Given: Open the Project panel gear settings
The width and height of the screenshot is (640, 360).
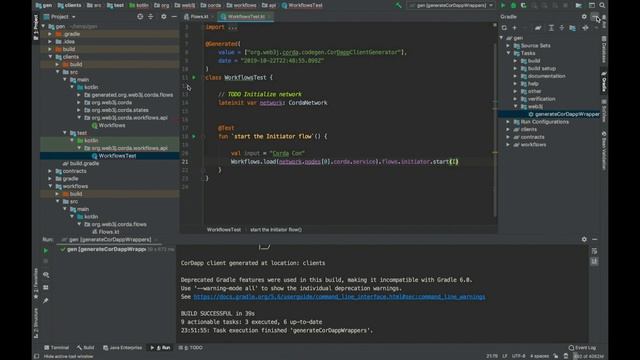Looking at the screenshot, I should click(164, 17).
